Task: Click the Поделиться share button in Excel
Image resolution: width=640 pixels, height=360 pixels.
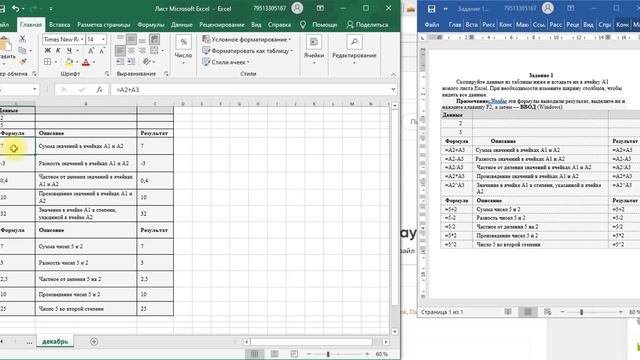Action: tap(367, 24)
